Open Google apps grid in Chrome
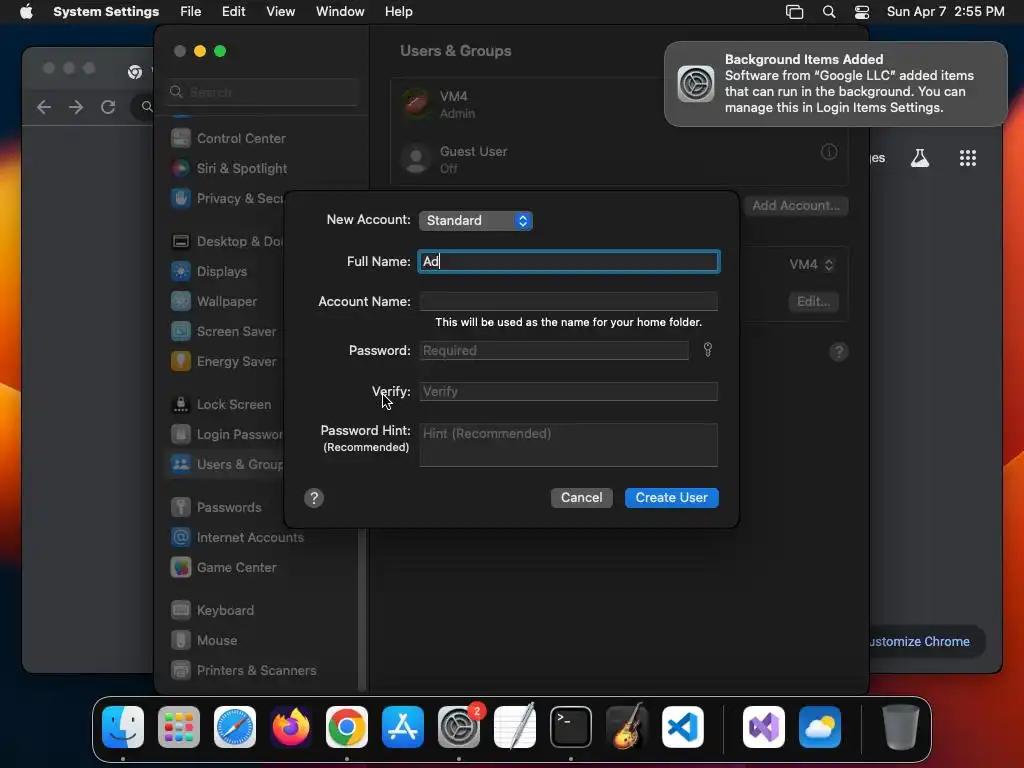Screen dimensions: 1024x768 tap(968, 158)
